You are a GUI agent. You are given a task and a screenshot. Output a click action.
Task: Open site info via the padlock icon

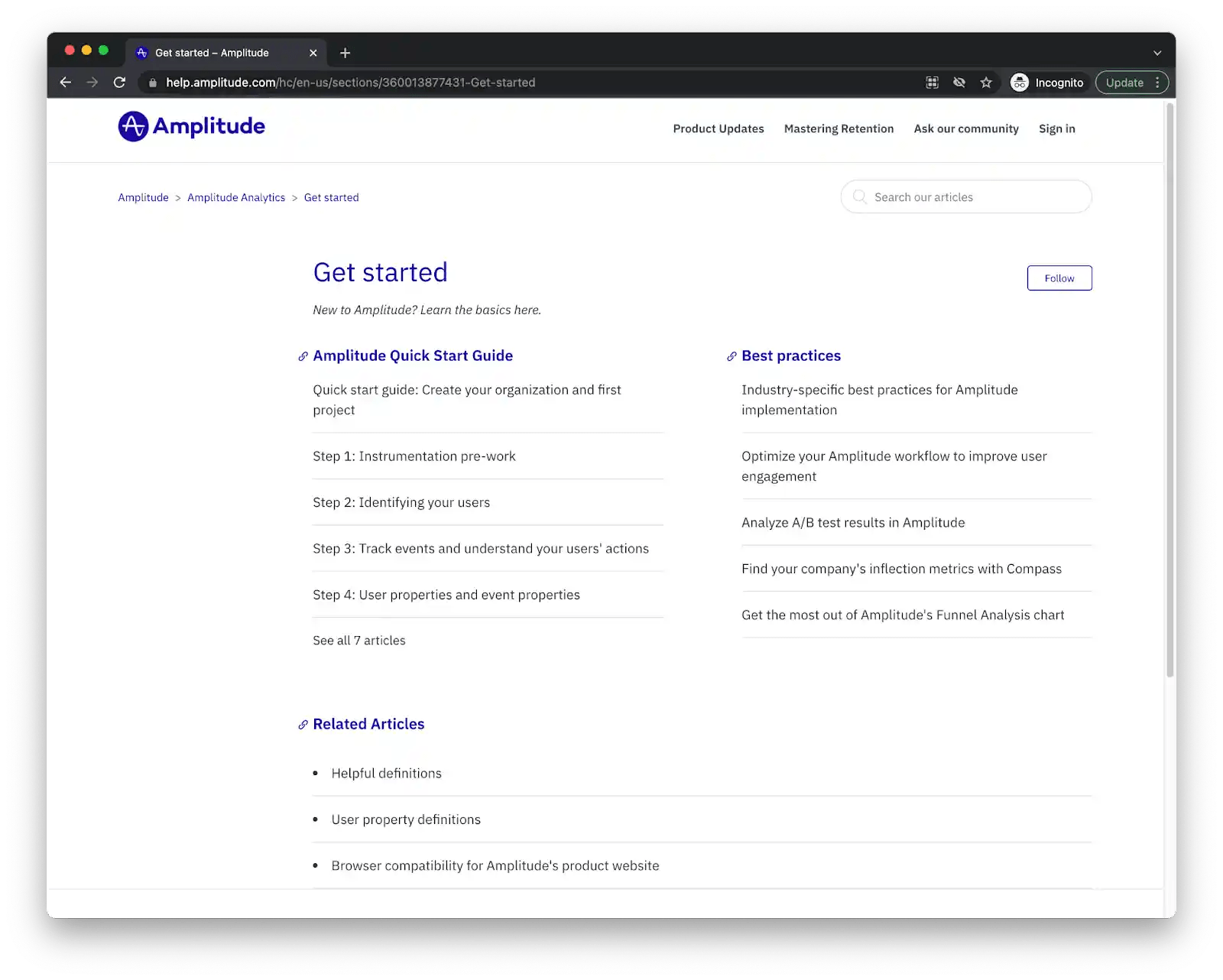[x=152, y=83]
